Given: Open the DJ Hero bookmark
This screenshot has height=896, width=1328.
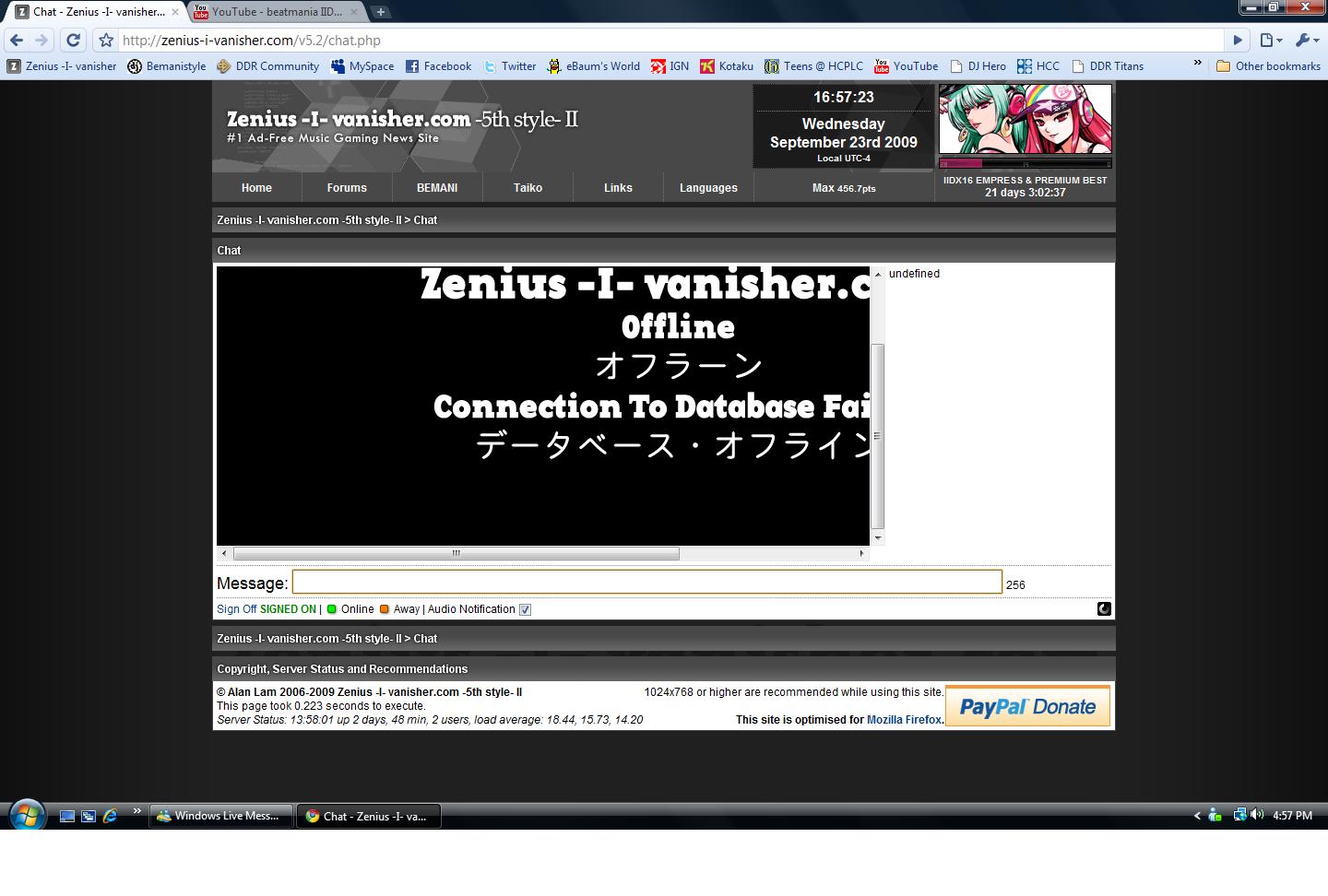Looking at the screenshot, I should pos(978,66).
